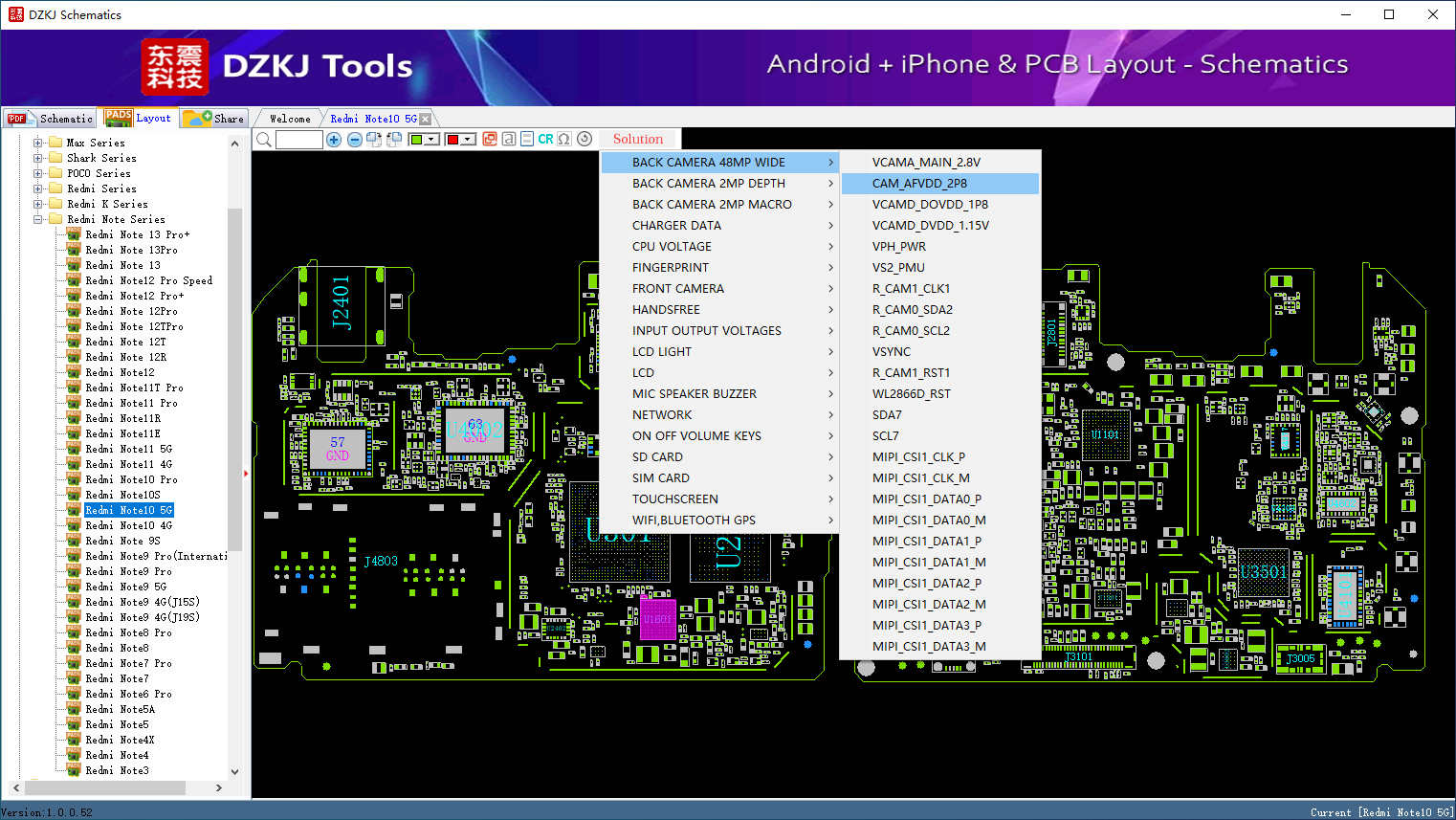This screenshot has width=1456, height=820.
Task: Click the tree scroll-down arrow
Action: click(235, 771)
